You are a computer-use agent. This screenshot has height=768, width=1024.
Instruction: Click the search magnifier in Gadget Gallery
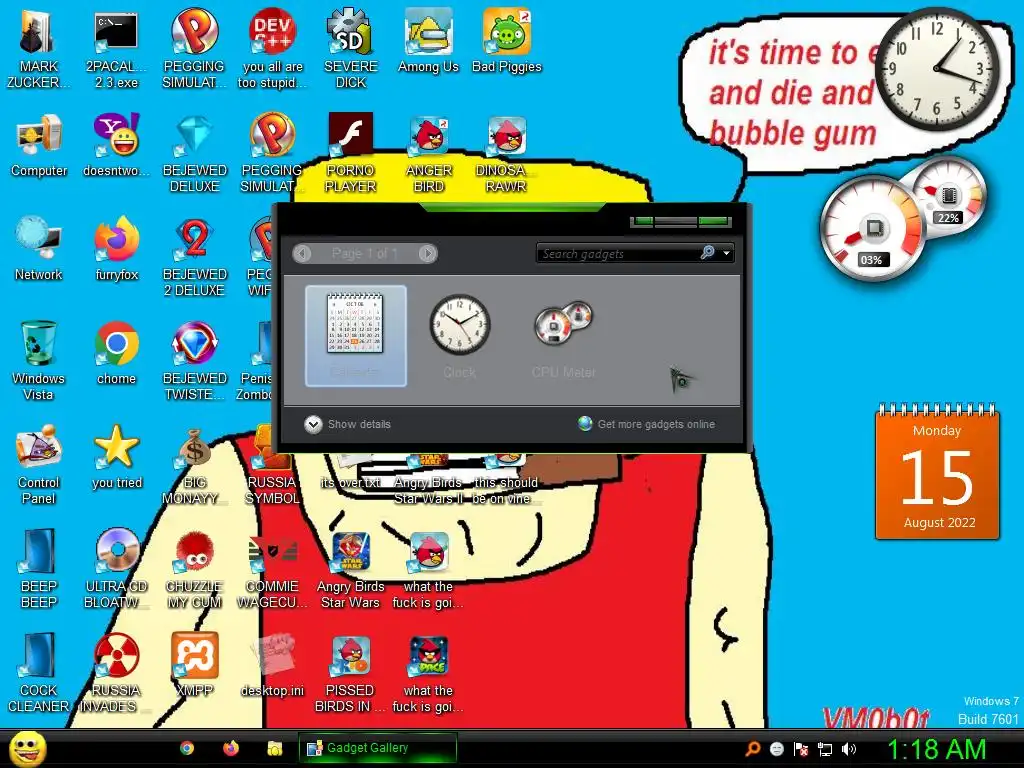click(707, 253)
